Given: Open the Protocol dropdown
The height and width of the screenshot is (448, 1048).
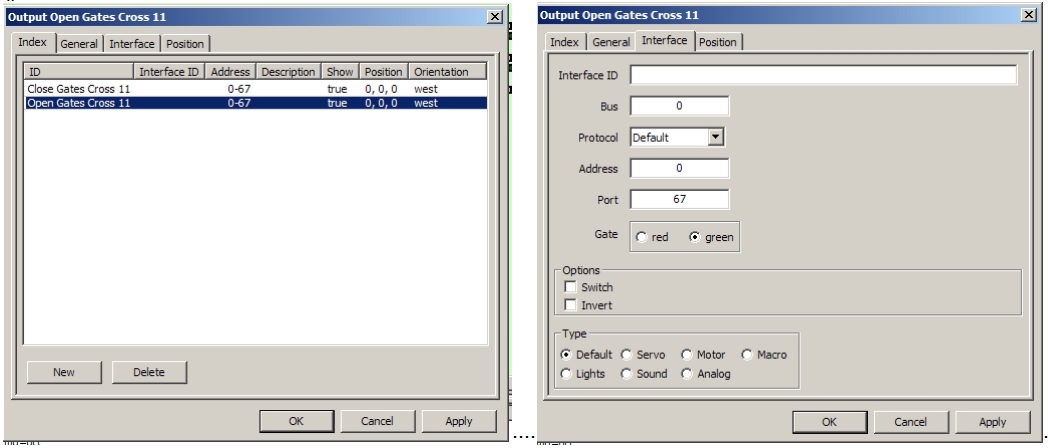Looking at the screenshot, I should (x=717, y=137).
